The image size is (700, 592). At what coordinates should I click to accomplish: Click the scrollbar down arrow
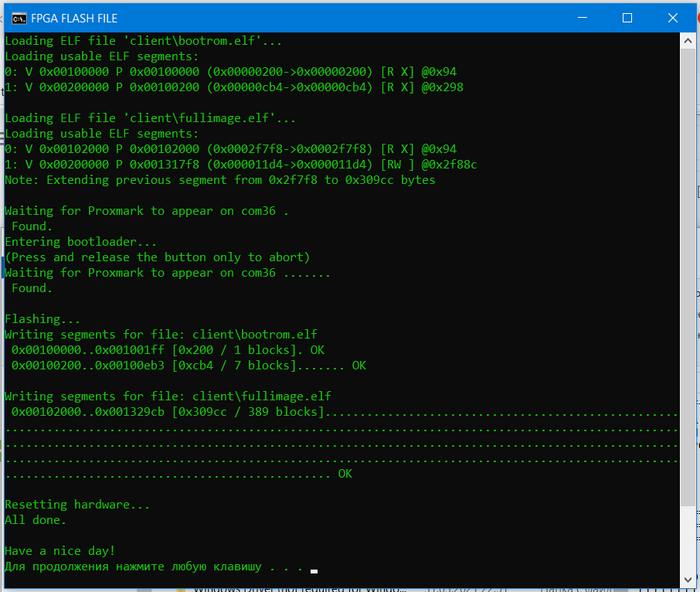(x=687, y=575)
